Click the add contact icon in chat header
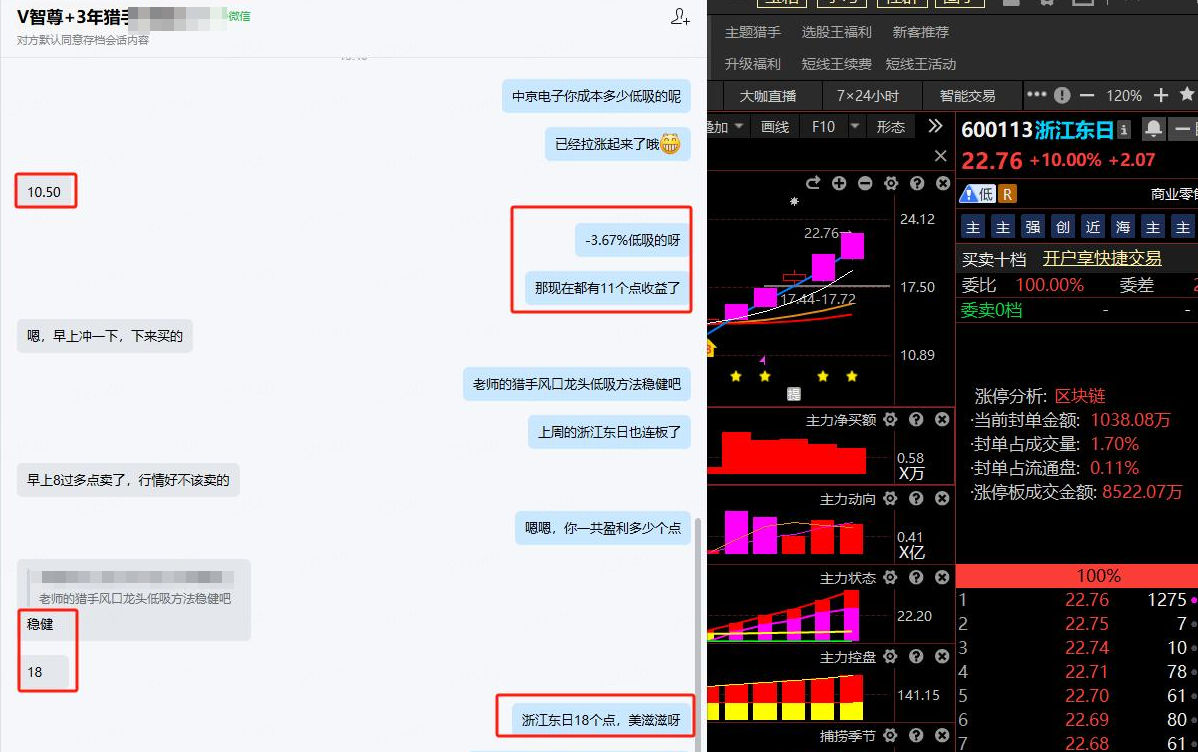 (x=680, y=17)
